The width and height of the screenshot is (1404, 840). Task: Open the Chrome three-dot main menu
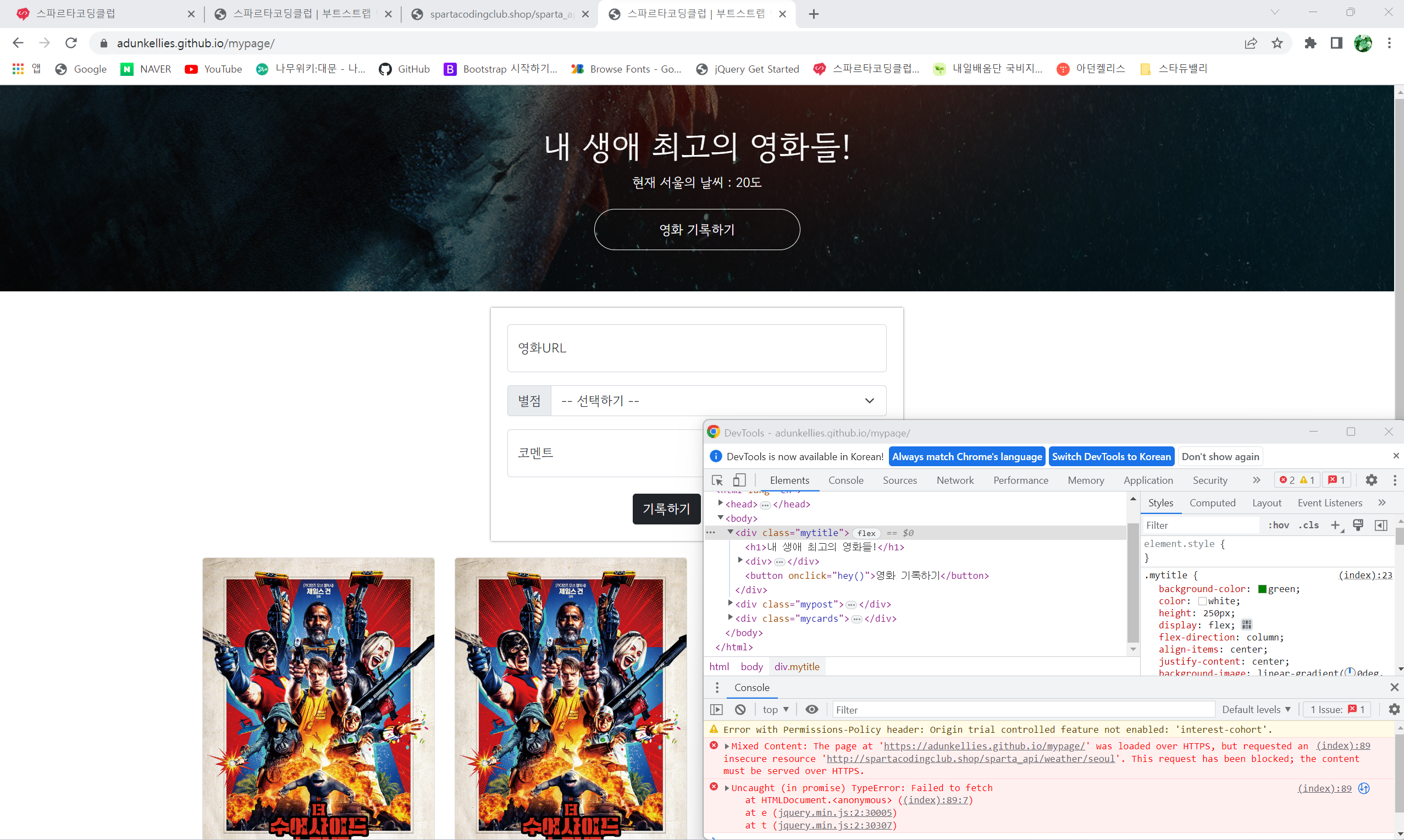pos(1389,43)
